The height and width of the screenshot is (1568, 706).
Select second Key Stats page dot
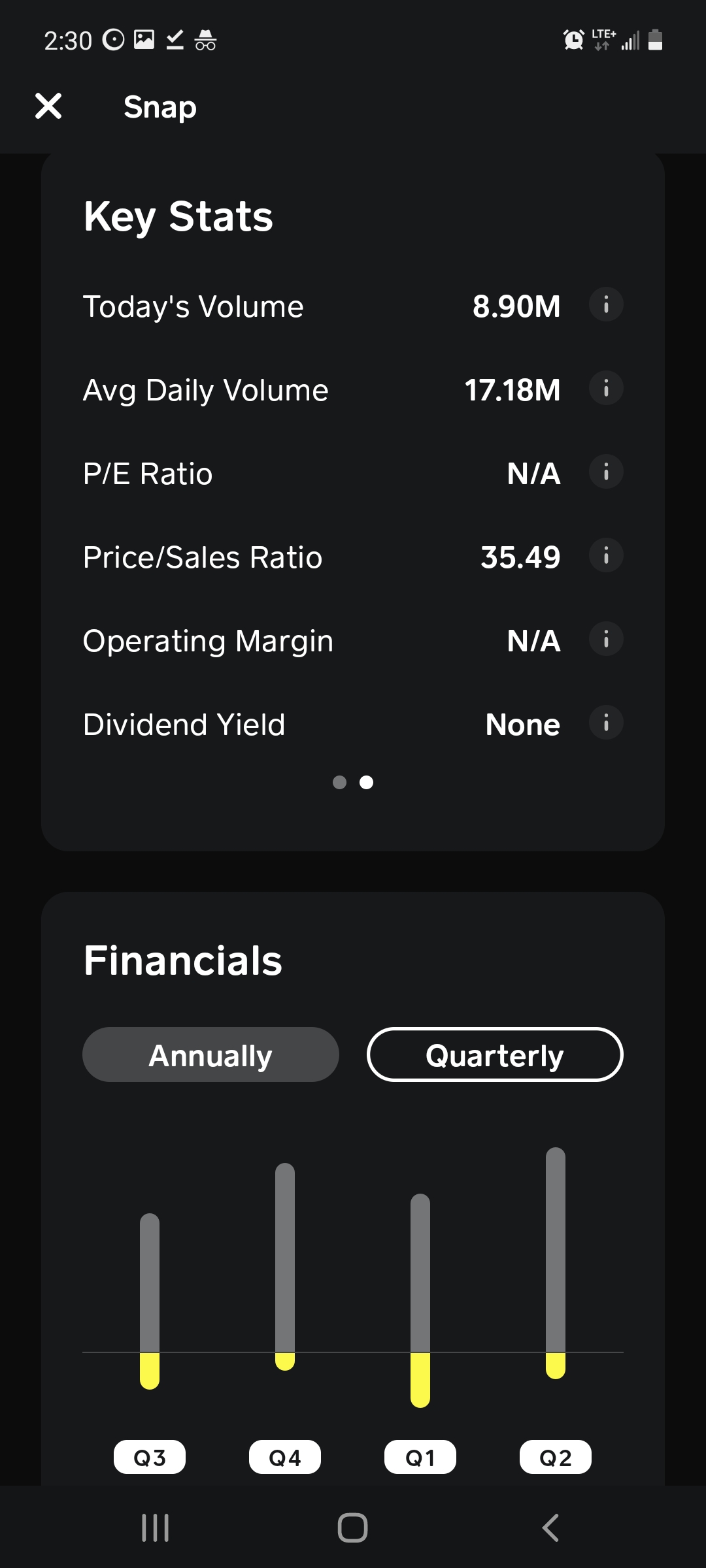pos(367,782)
